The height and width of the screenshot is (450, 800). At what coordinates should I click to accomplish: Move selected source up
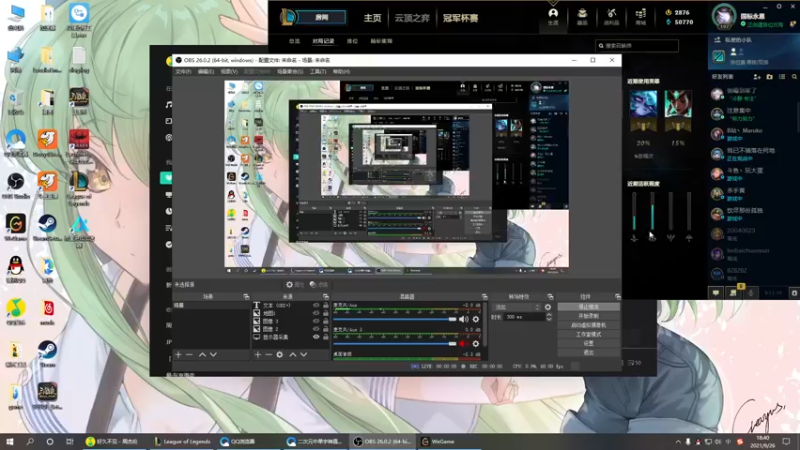(293, 355)
